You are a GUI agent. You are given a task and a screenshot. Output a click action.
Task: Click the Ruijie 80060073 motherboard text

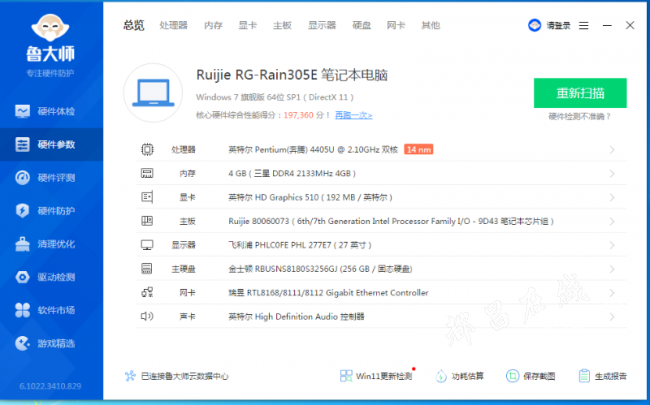click(391, 221)
